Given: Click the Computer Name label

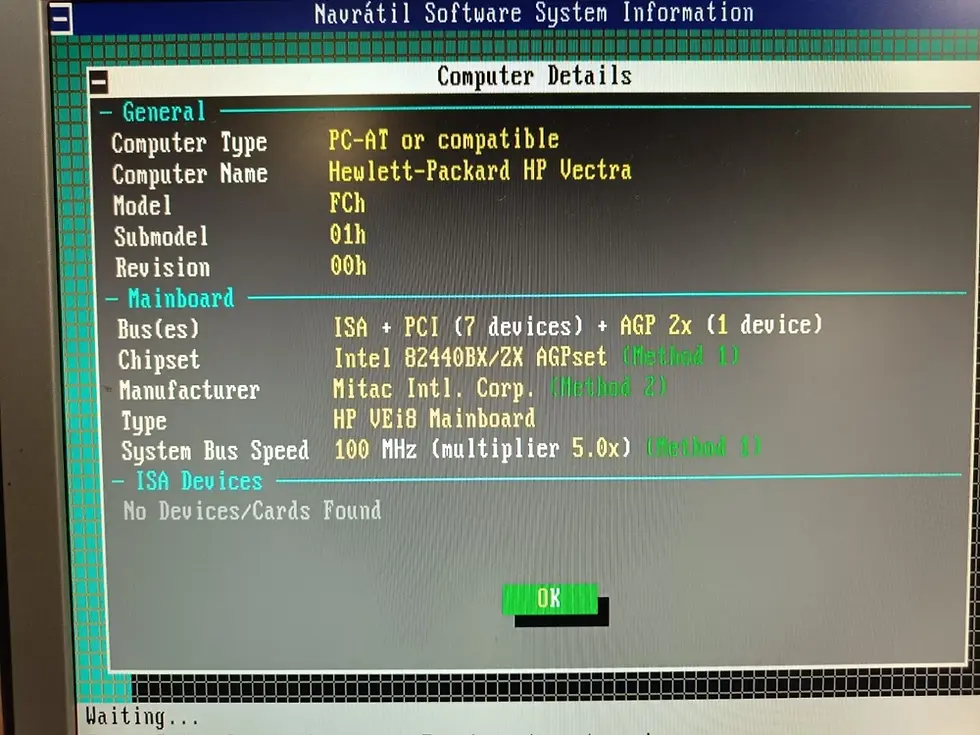Looking at the screenshot, I should click(x=190, y=174).
